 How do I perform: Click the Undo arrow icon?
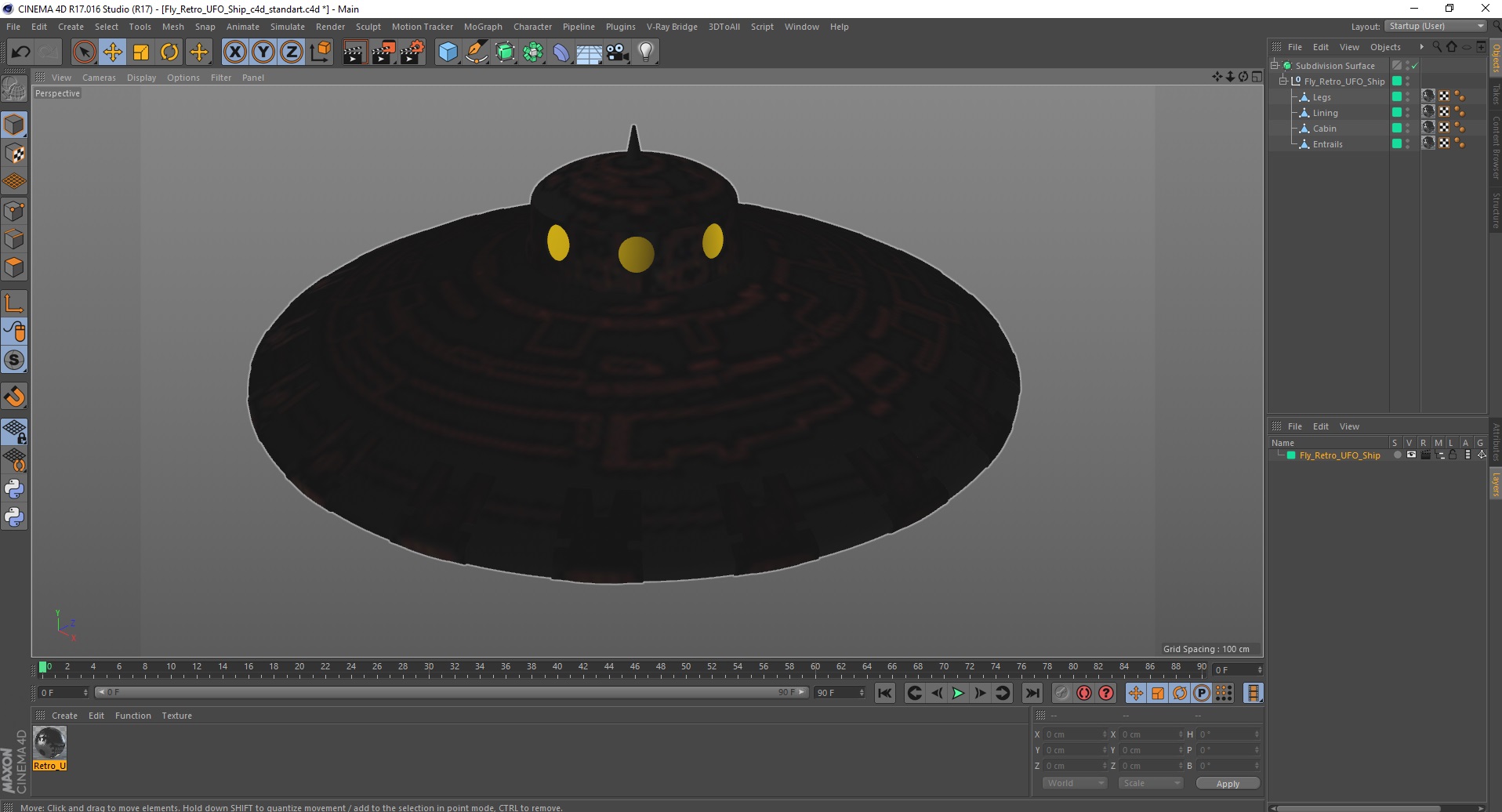20,53
